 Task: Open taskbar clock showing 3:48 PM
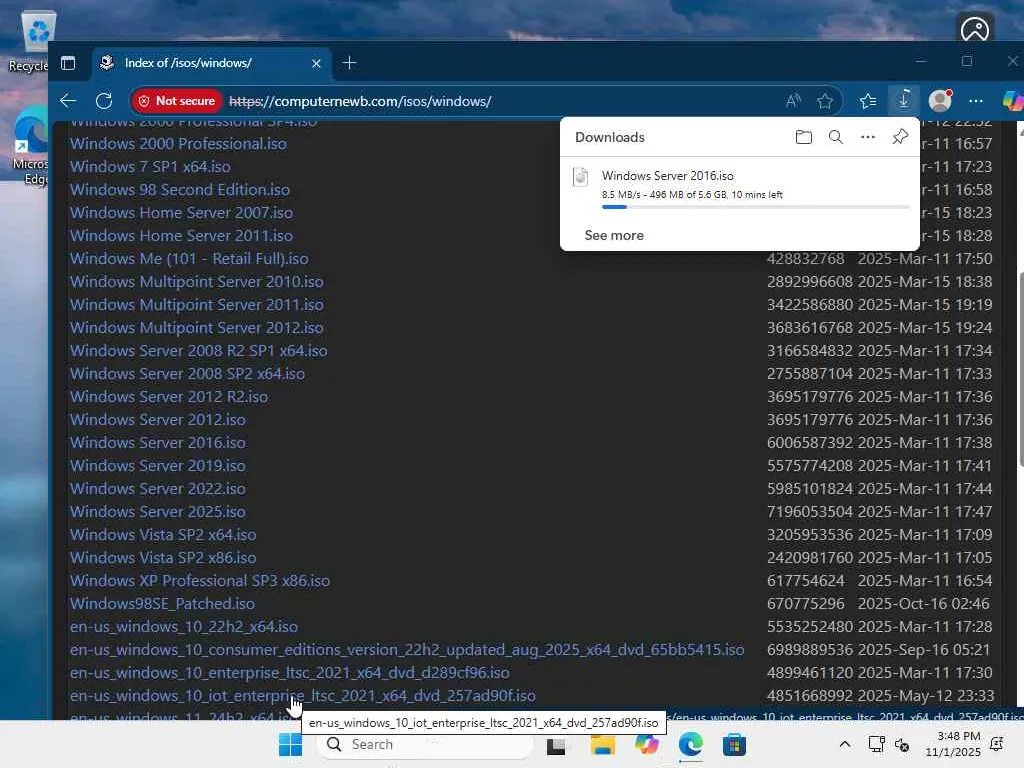pyautogui.click(x=953, y=744)
